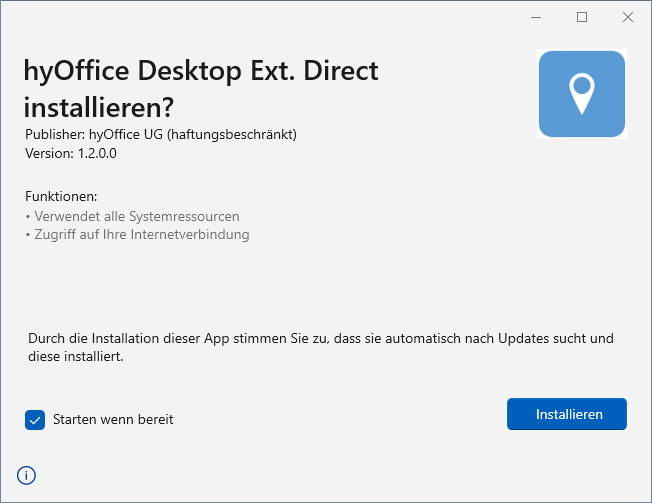This screenshot has height=503, width=652.
Task: Maximize the installer window
Action: tap(581, 17)
